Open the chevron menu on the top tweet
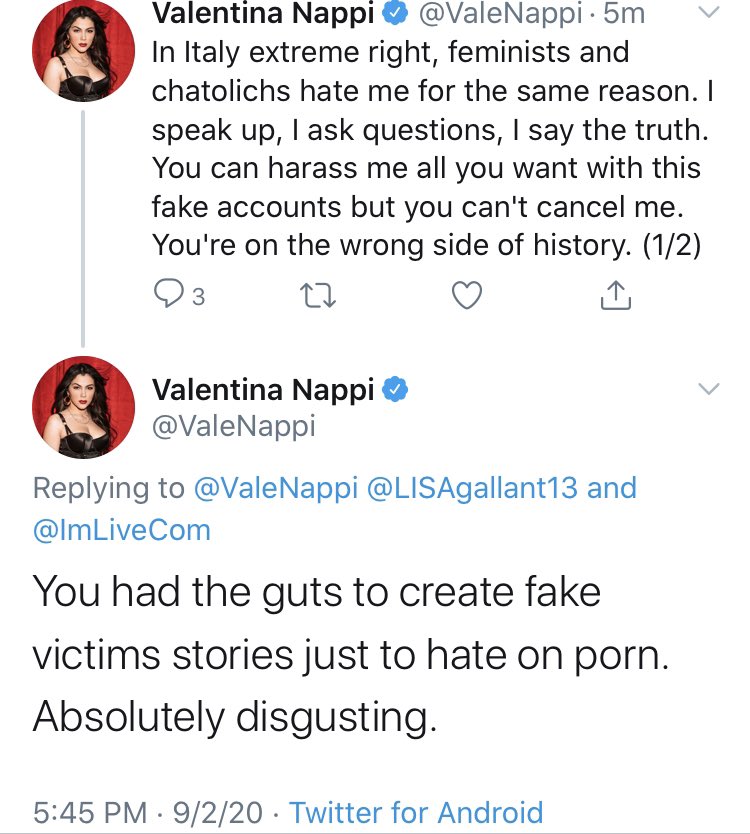This screenshot has width=750, height=834. pyautogui.click(x=708, y=14)
